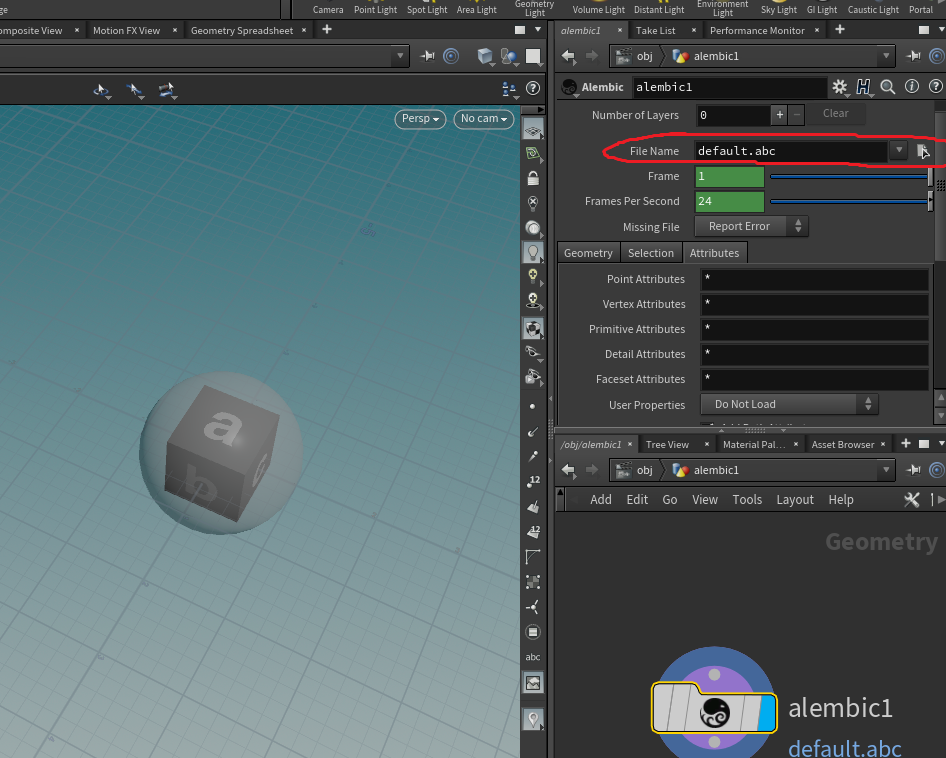Open the file chooser next to File Name
Viewport: 946px width, 758px height.
(923, 151)
